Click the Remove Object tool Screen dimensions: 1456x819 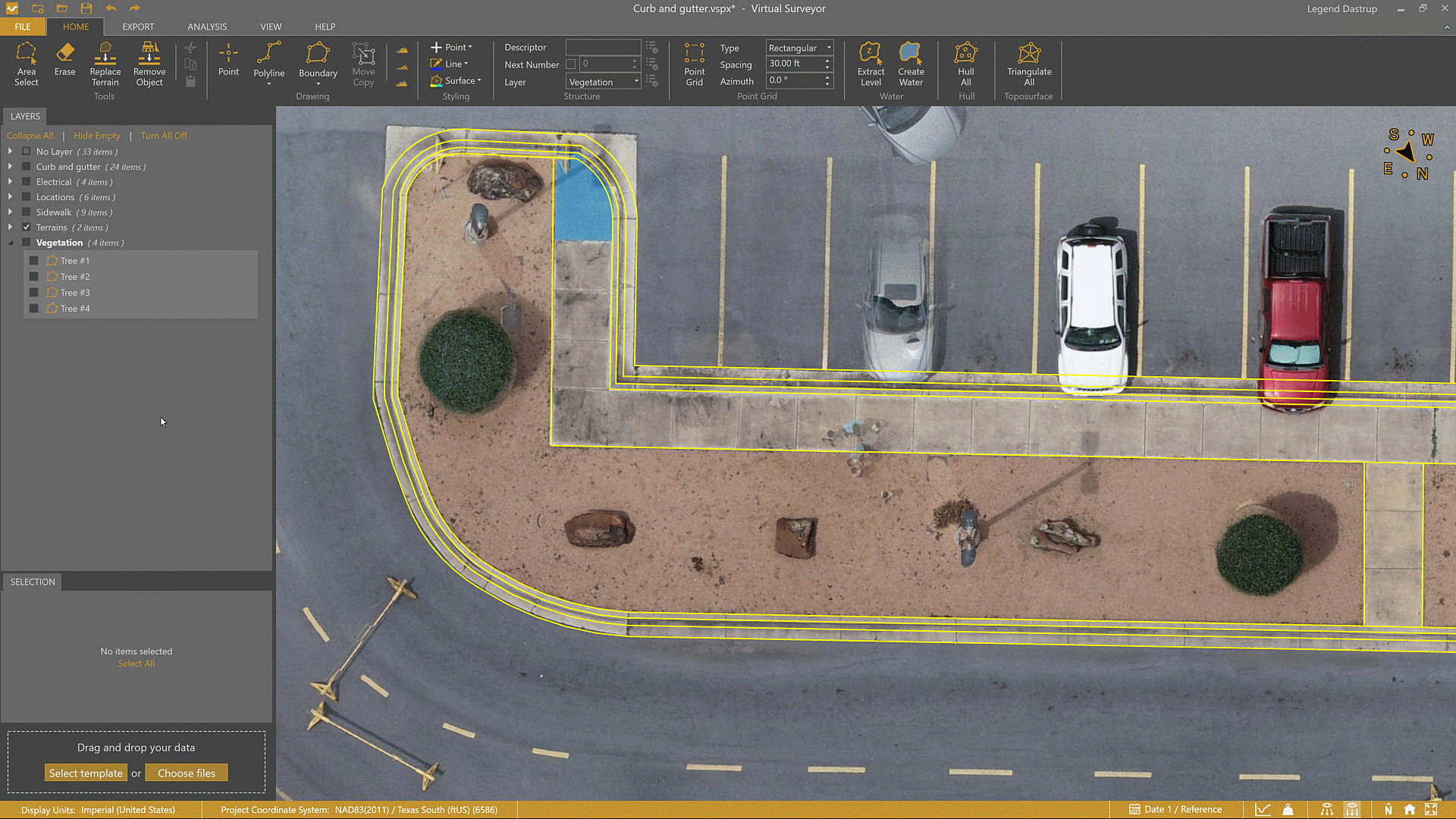(149, 64)
